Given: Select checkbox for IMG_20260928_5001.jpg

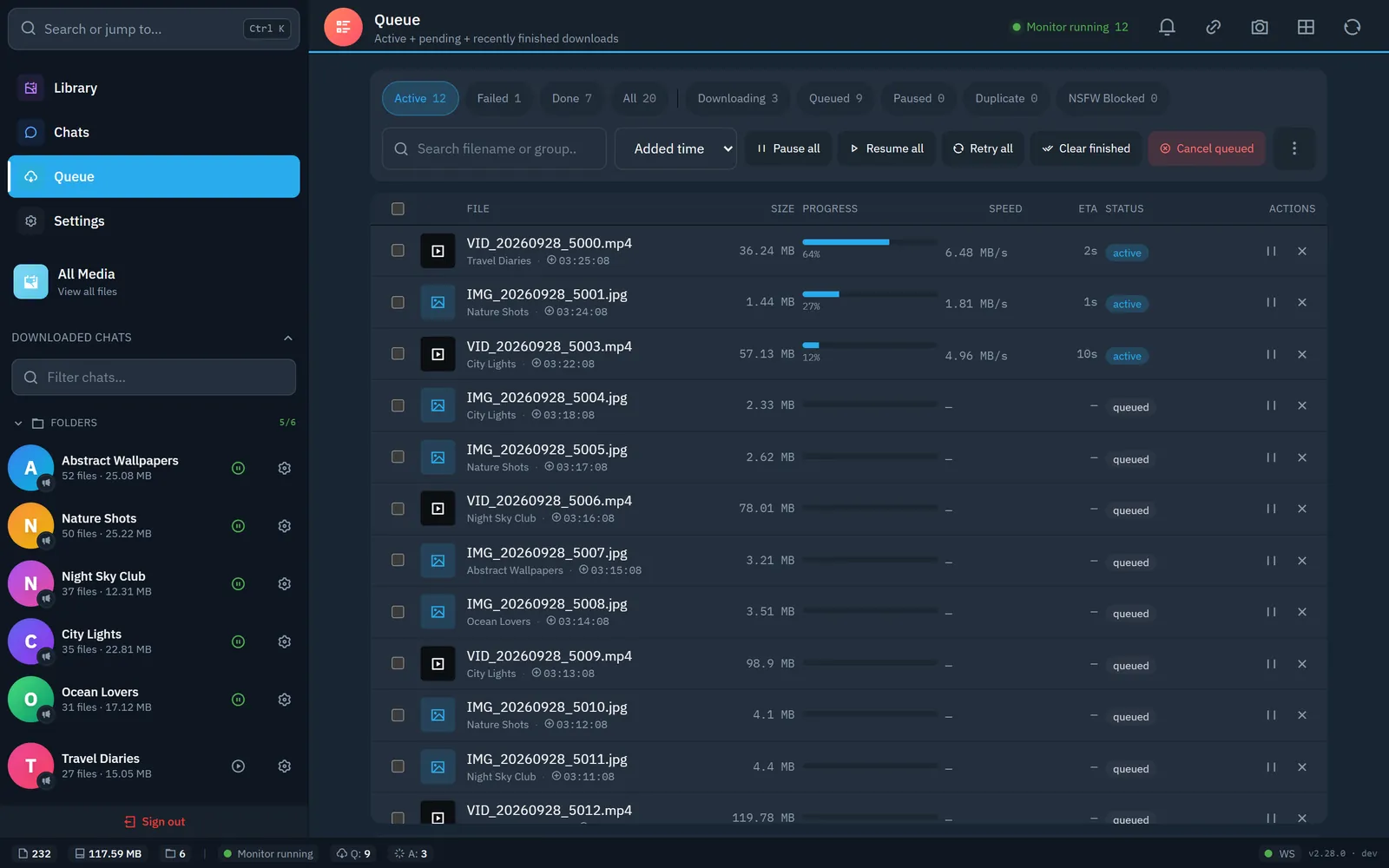Looking at the screenshot, I should point(398,302).
